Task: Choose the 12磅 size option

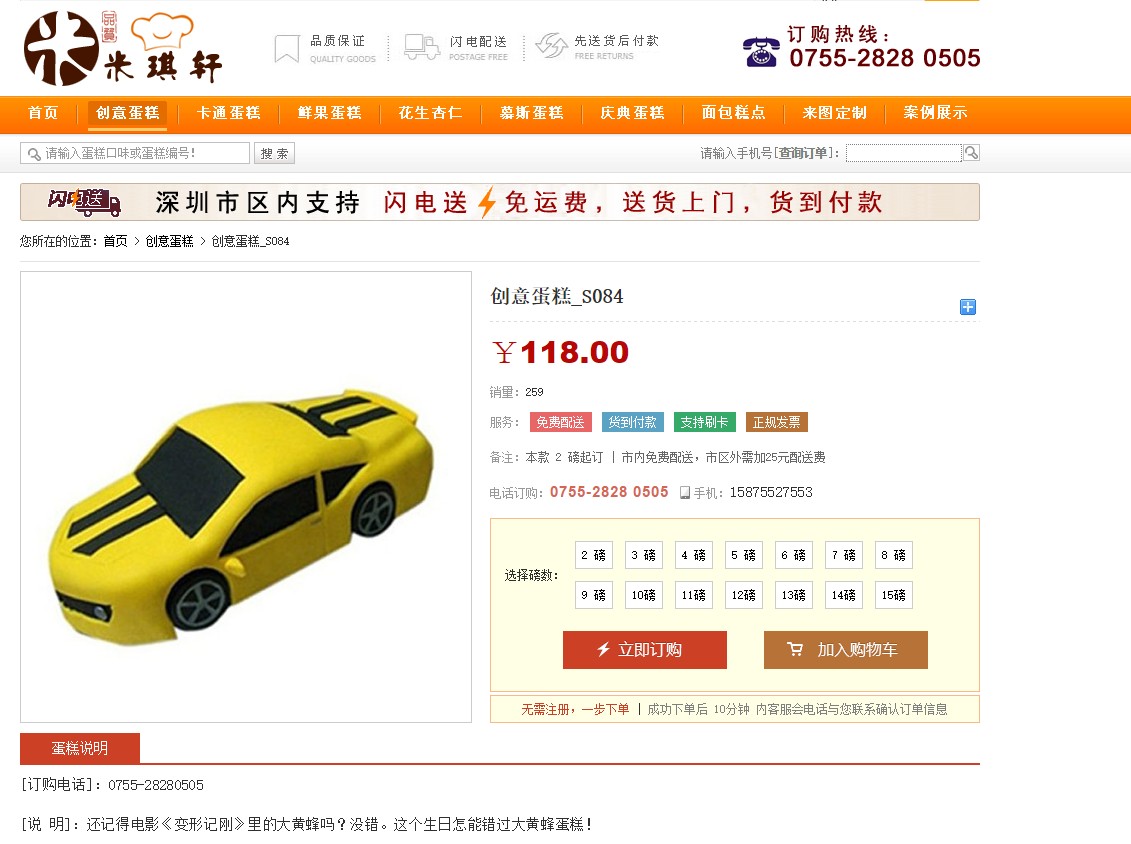Action: point(744,595)
